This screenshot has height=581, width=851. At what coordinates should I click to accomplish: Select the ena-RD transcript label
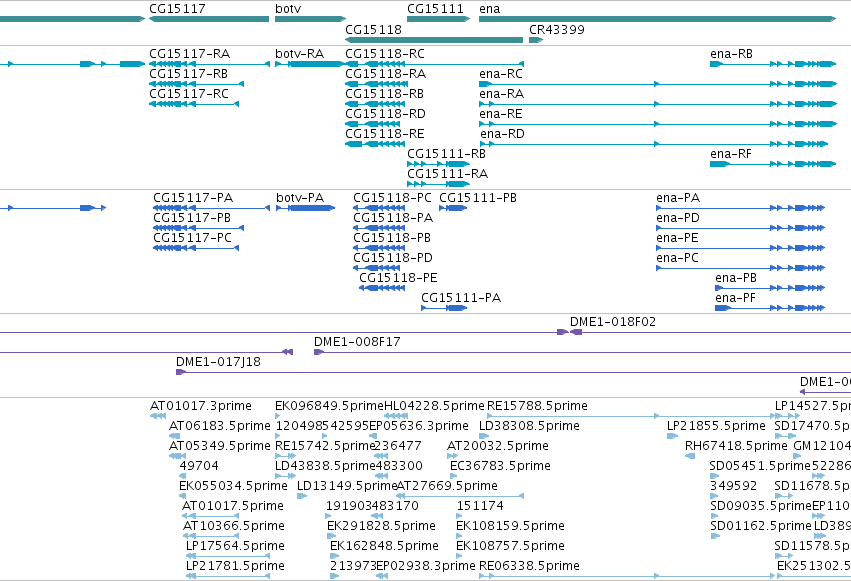coord(502,134)
